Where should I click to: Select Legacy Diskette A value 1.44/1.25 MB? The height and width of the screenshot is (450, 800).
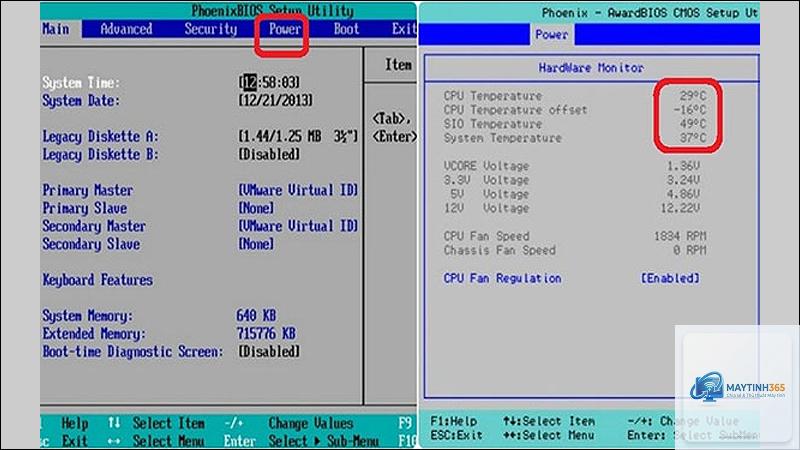(298, 136)
